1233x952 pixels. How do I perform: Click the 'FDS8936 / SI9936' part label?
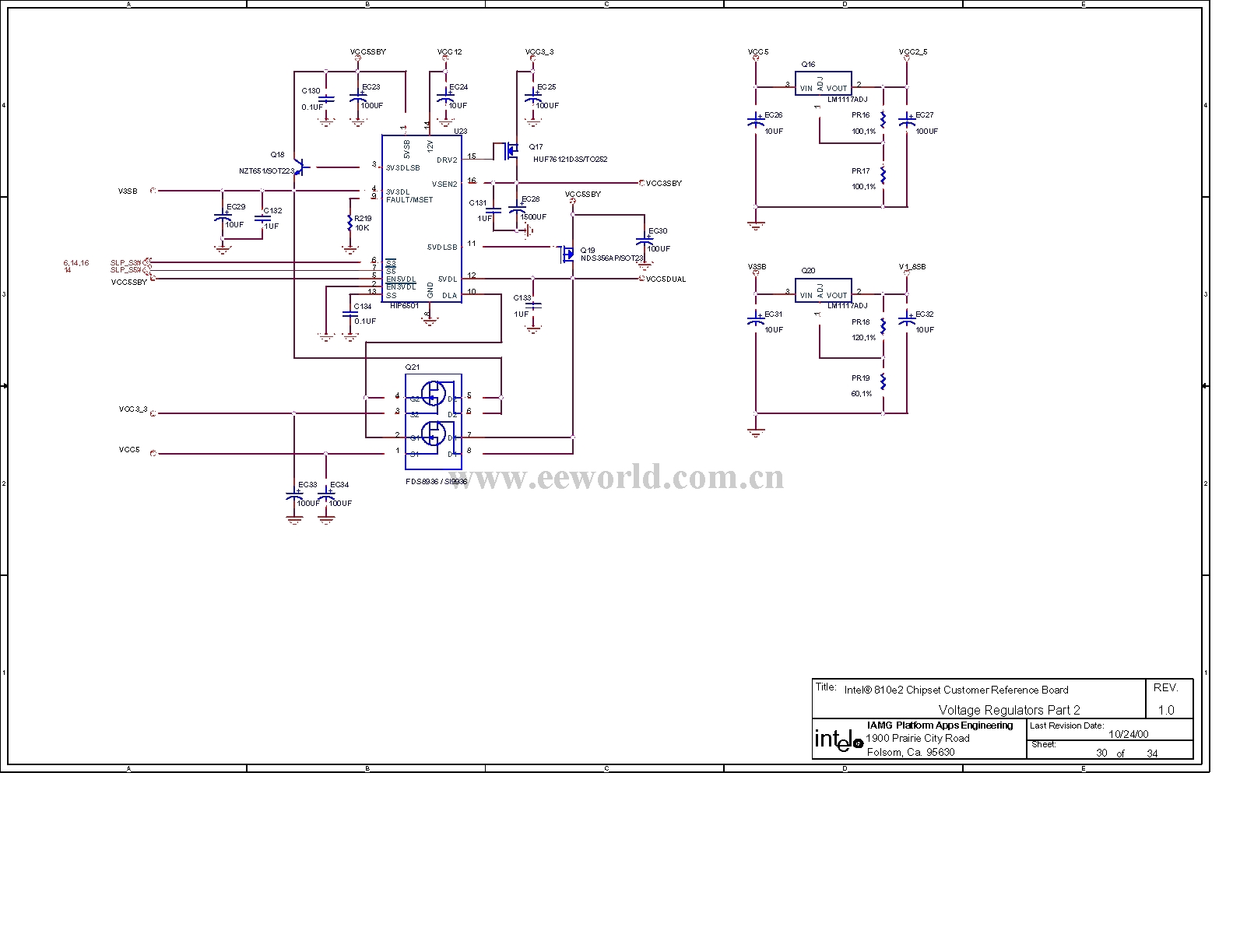pos(436,482)
